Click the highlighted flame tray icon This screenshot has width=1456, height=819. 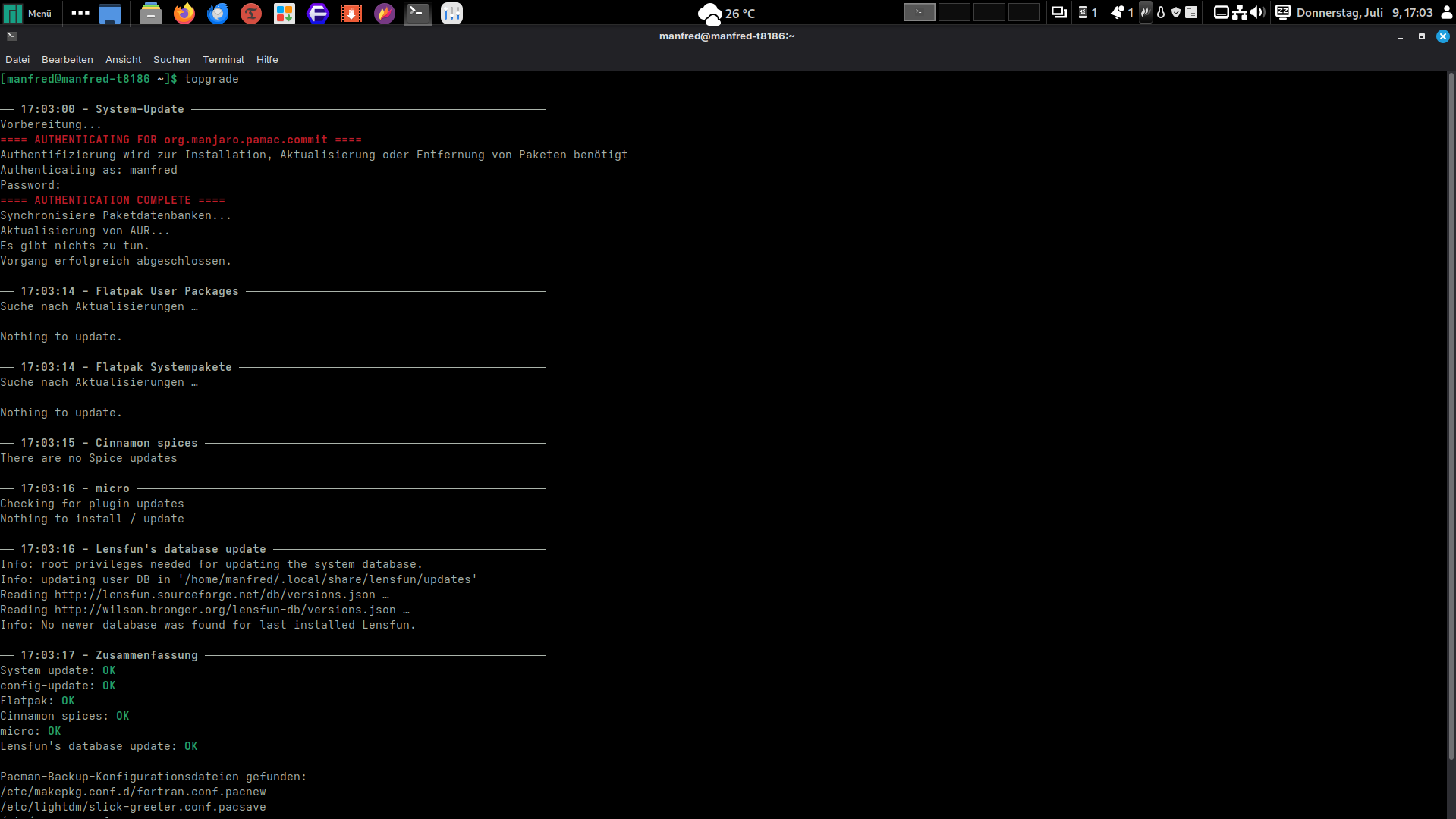coord(1146,12)
